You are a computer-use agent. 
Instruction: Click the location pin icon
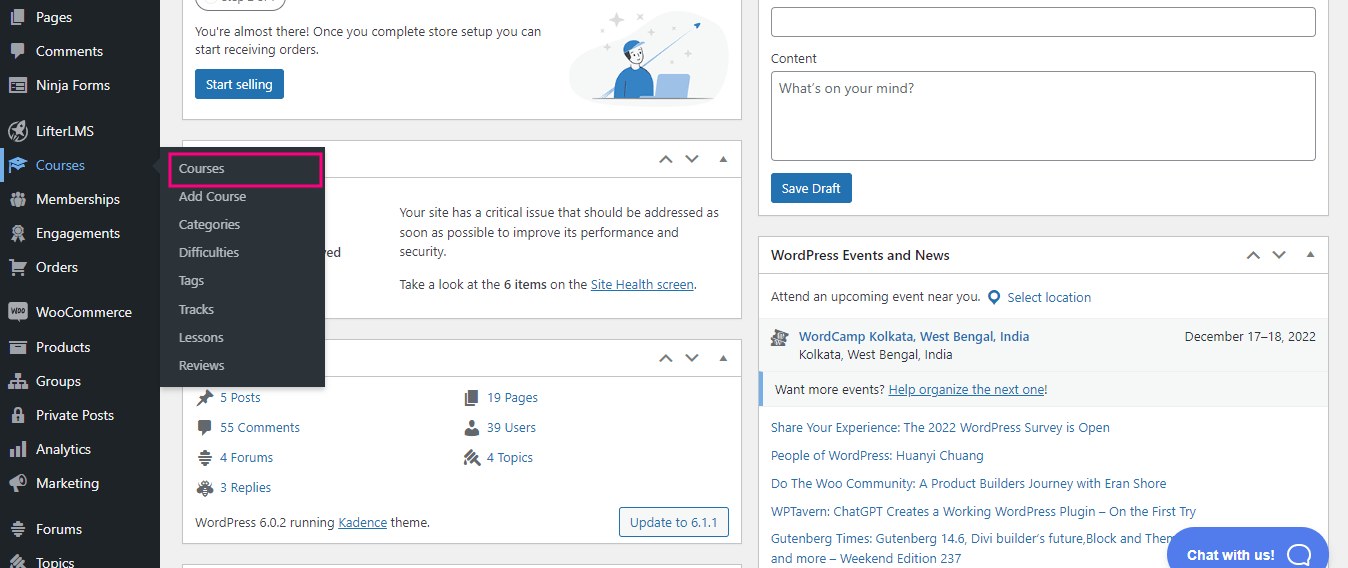(x=994, y=297)
